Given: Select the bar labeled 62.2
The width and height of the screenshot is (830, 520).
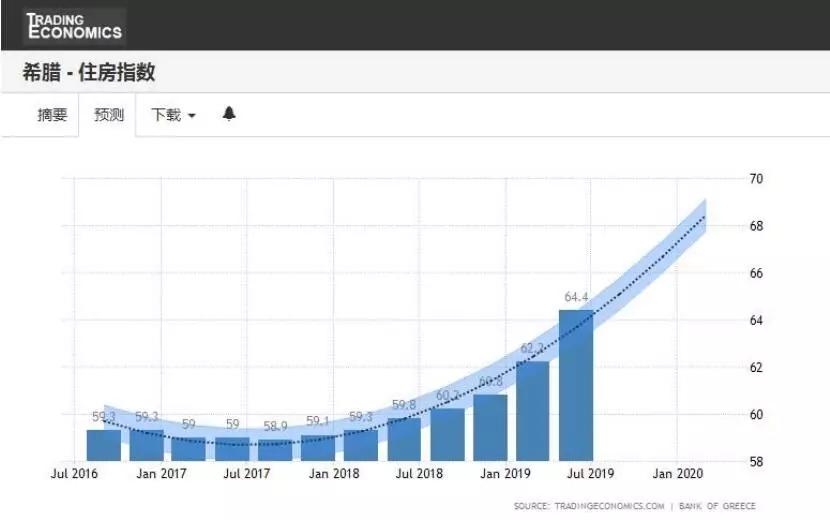Looking at the screenshot, I should (x=532, y=411).
